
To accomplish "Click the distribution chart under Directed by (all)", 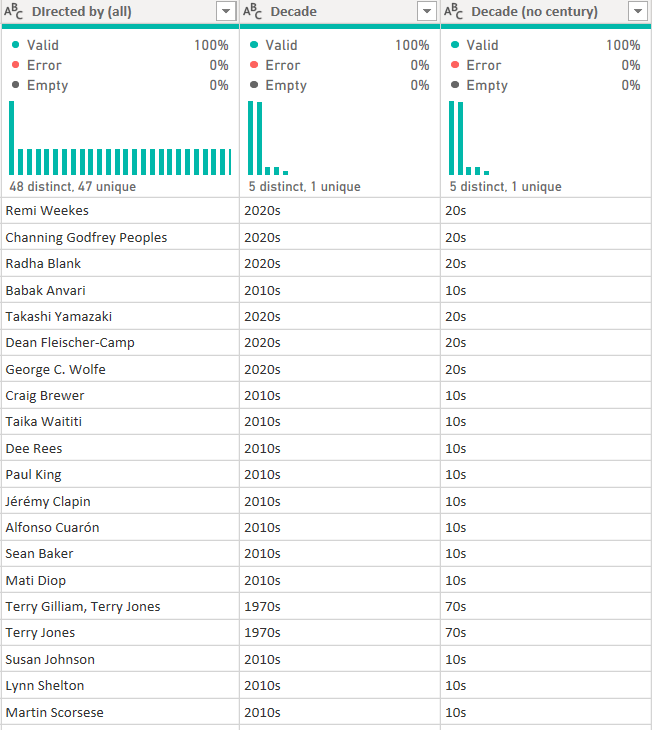I will [120, 139].
